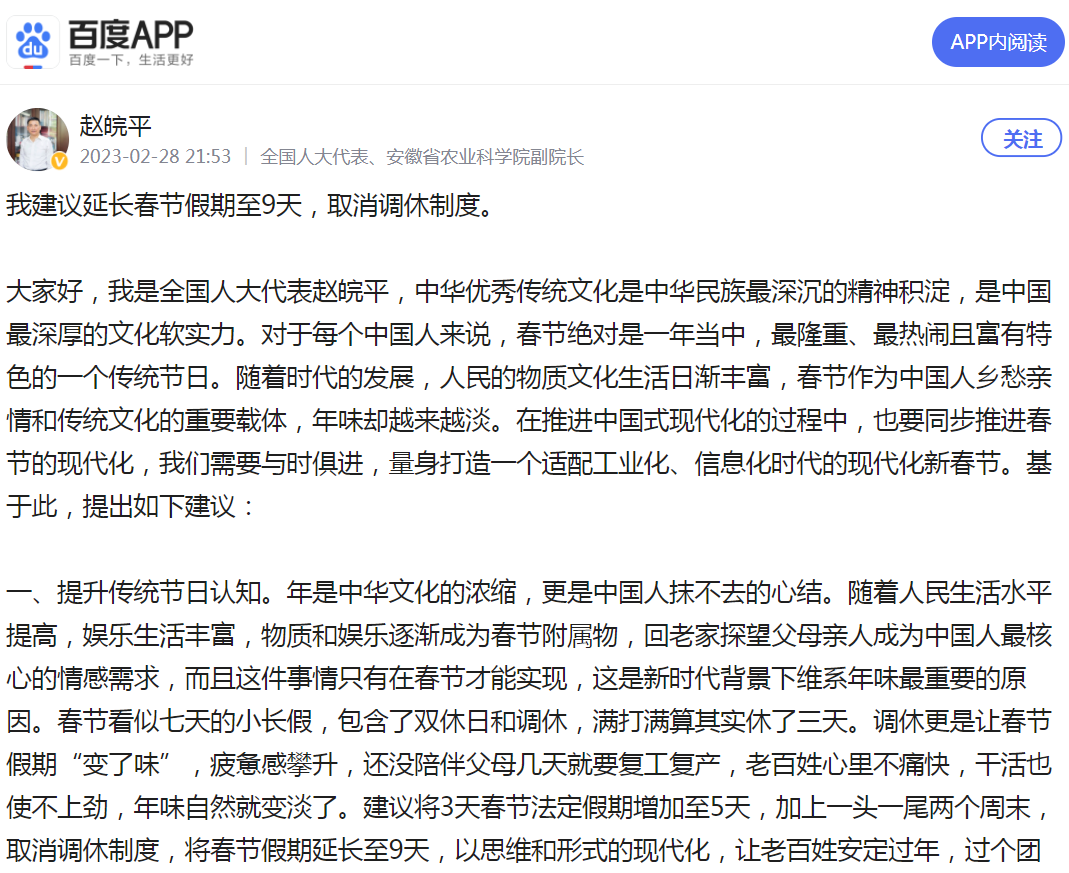Image resolution: width=1069 pixels, height=873 pixels.
Task: Follow the author with 关注 button
Action: tap(1021, 139)
